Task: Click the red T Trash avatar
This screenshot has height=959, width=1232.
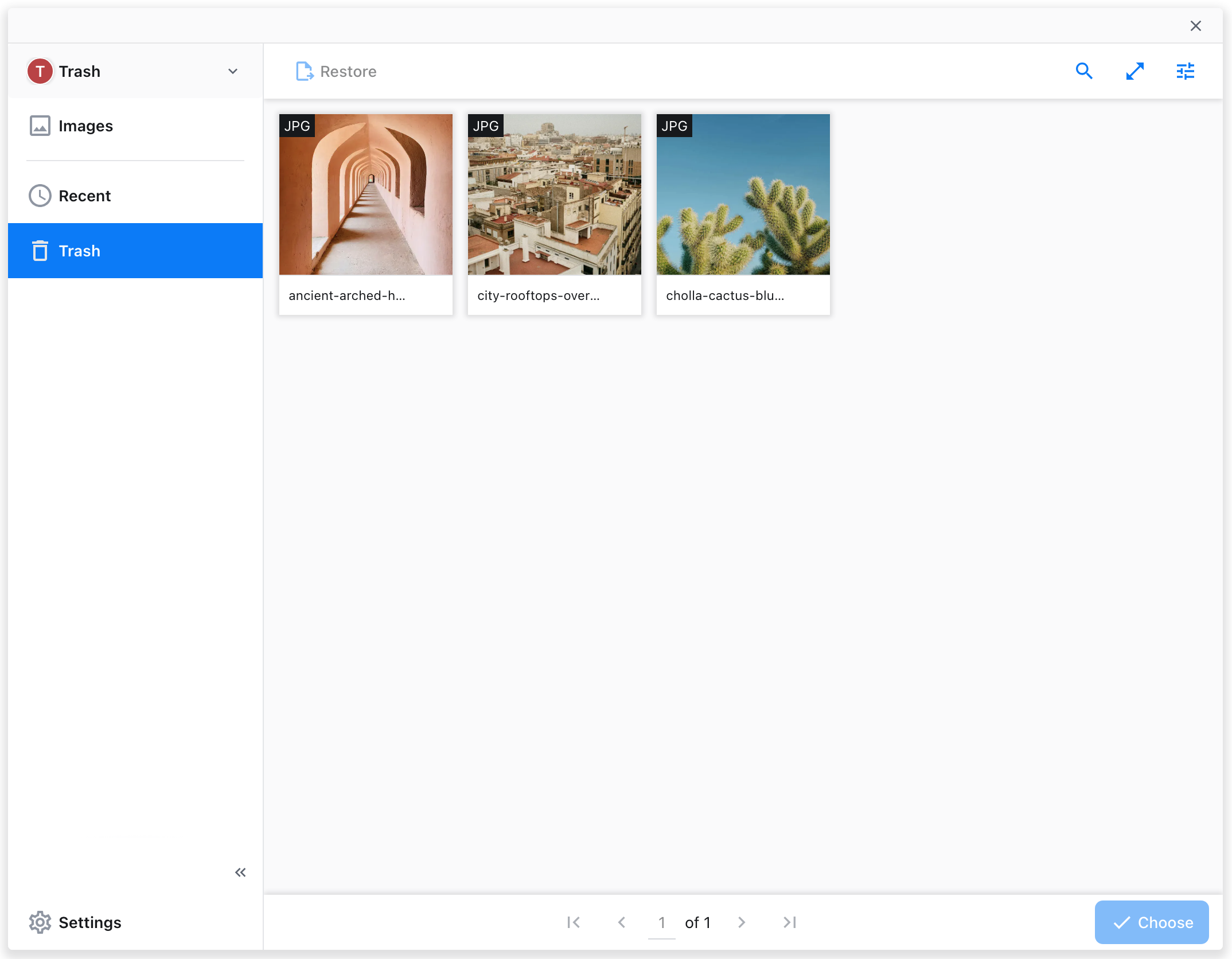Action: (x=40, y=71)
